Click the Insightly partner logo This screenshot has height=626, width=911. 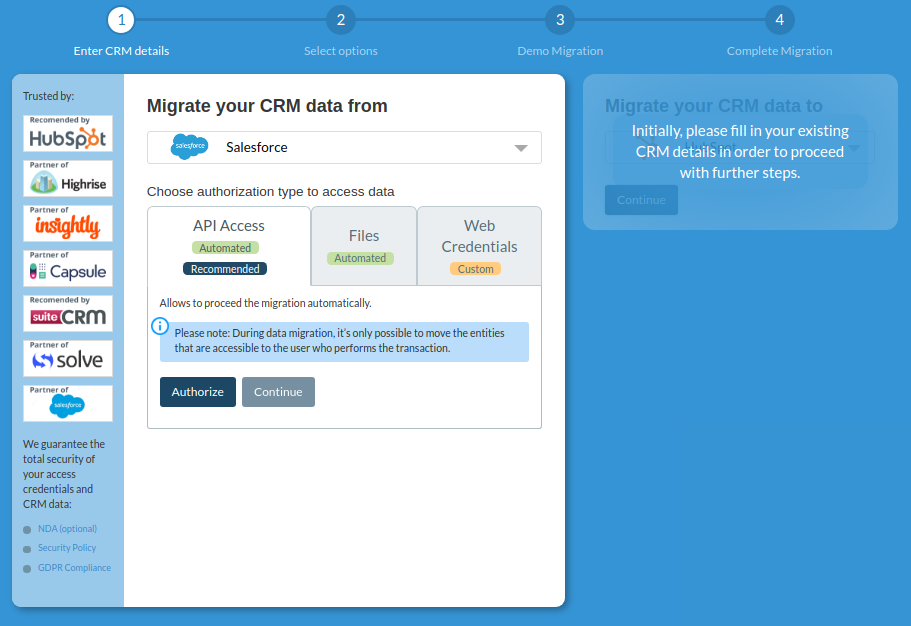(68, 223)
